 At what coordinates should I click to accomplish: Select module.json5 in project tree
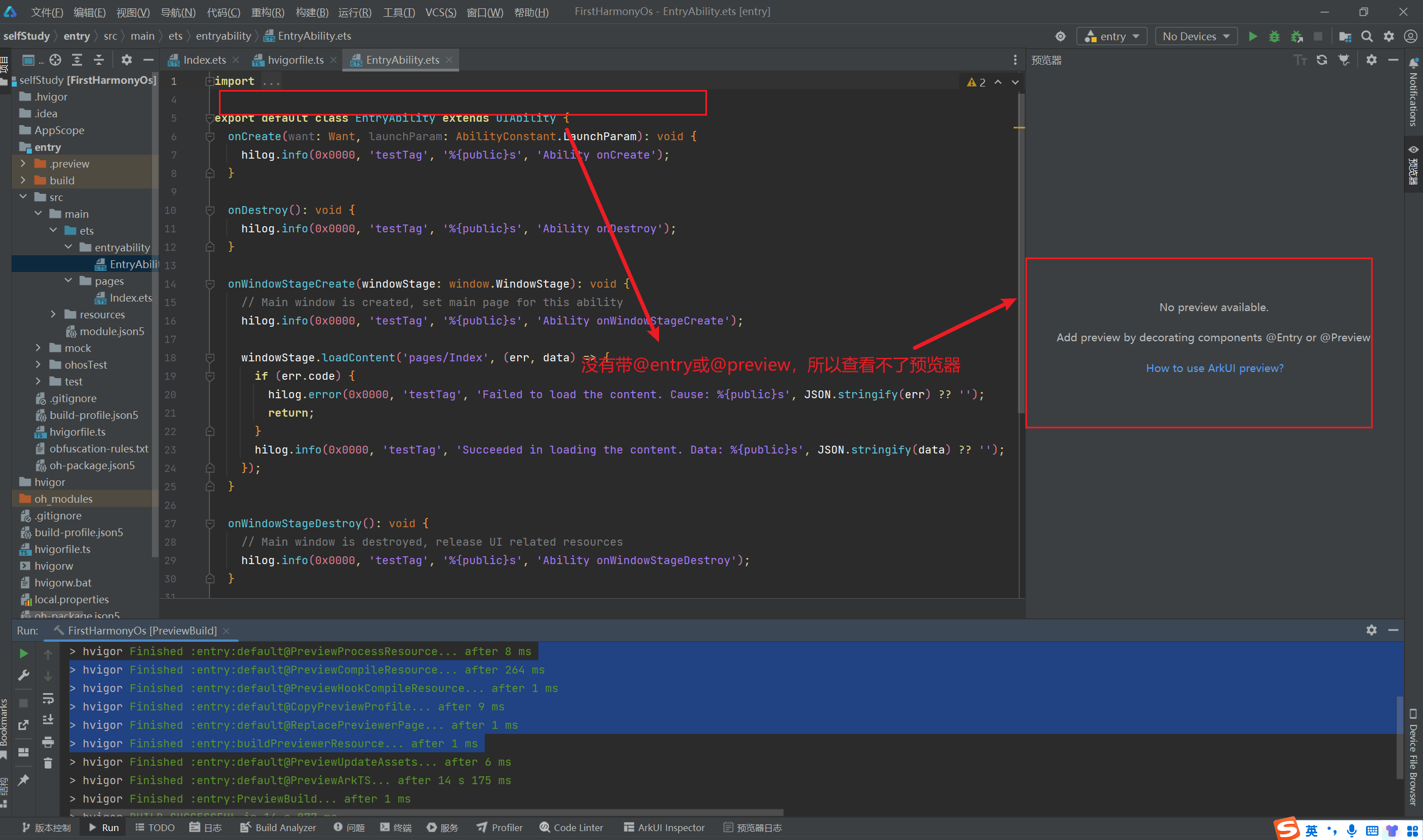[112, 331]
